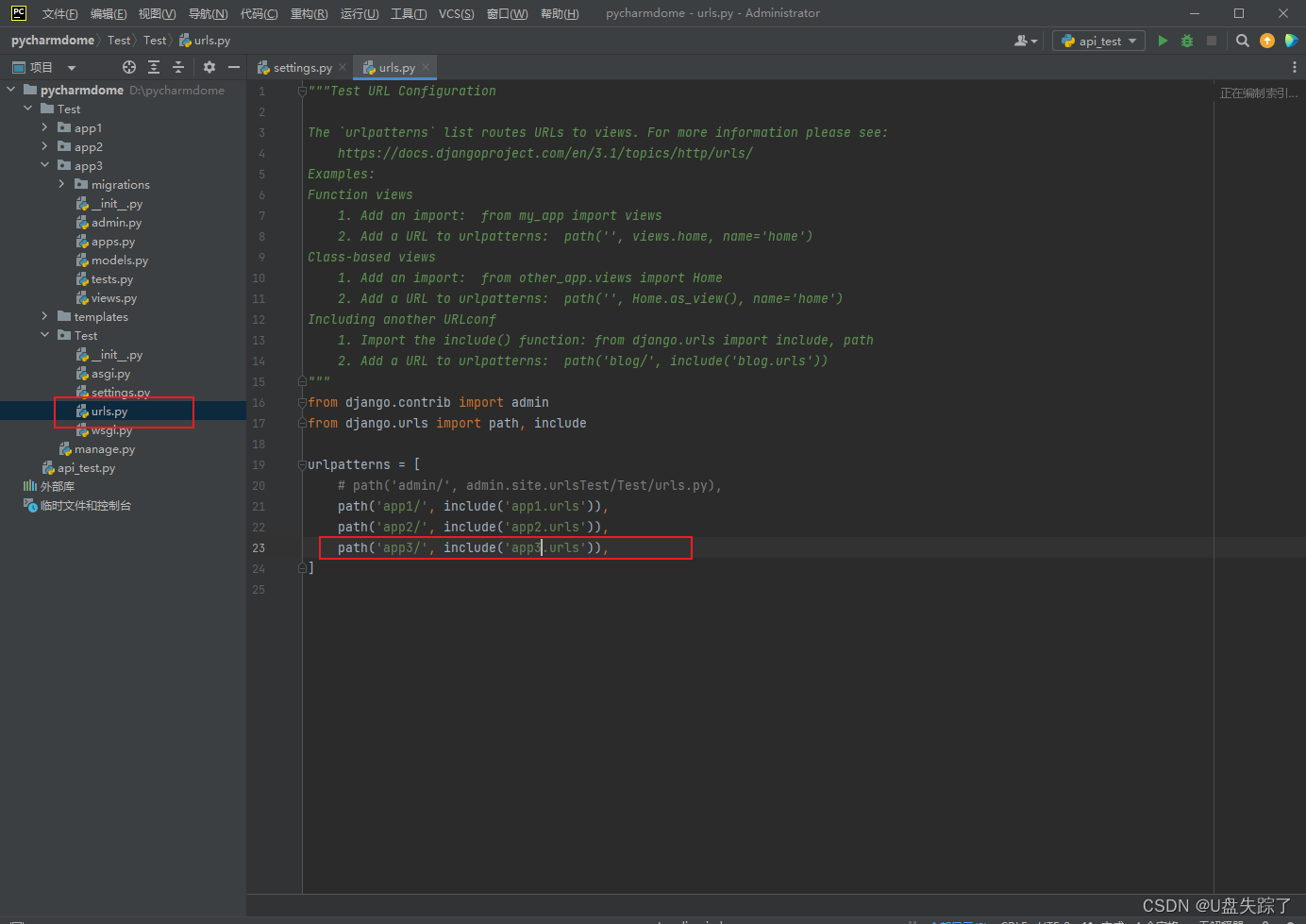Start debugging using the bug icon
Viewport: 1306px width, 924px height.
pos(1186,41)
